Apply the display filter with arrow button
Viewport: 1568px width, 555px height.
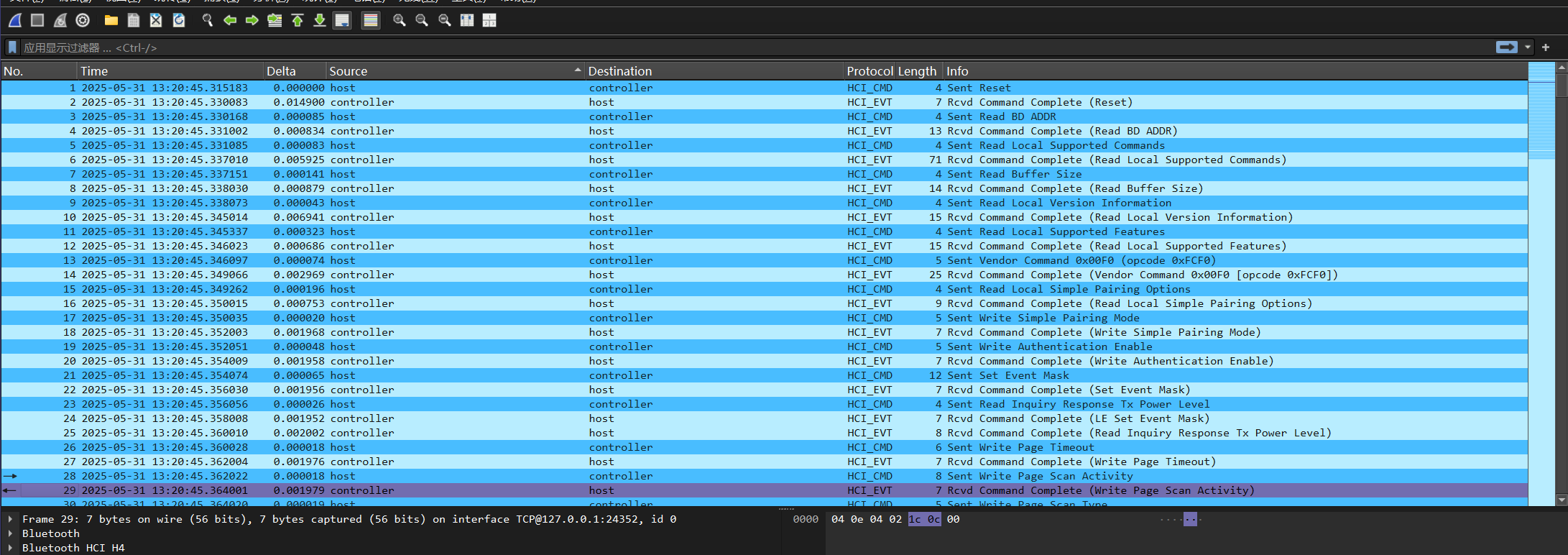(1506, 47)
